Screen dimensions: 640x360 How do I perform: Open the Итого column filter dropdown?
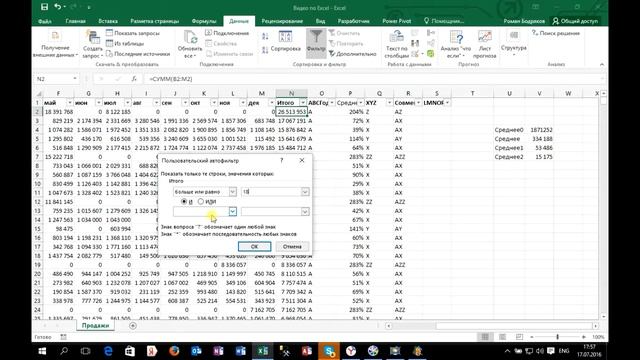pyautogui.click(x=303, y=102)
